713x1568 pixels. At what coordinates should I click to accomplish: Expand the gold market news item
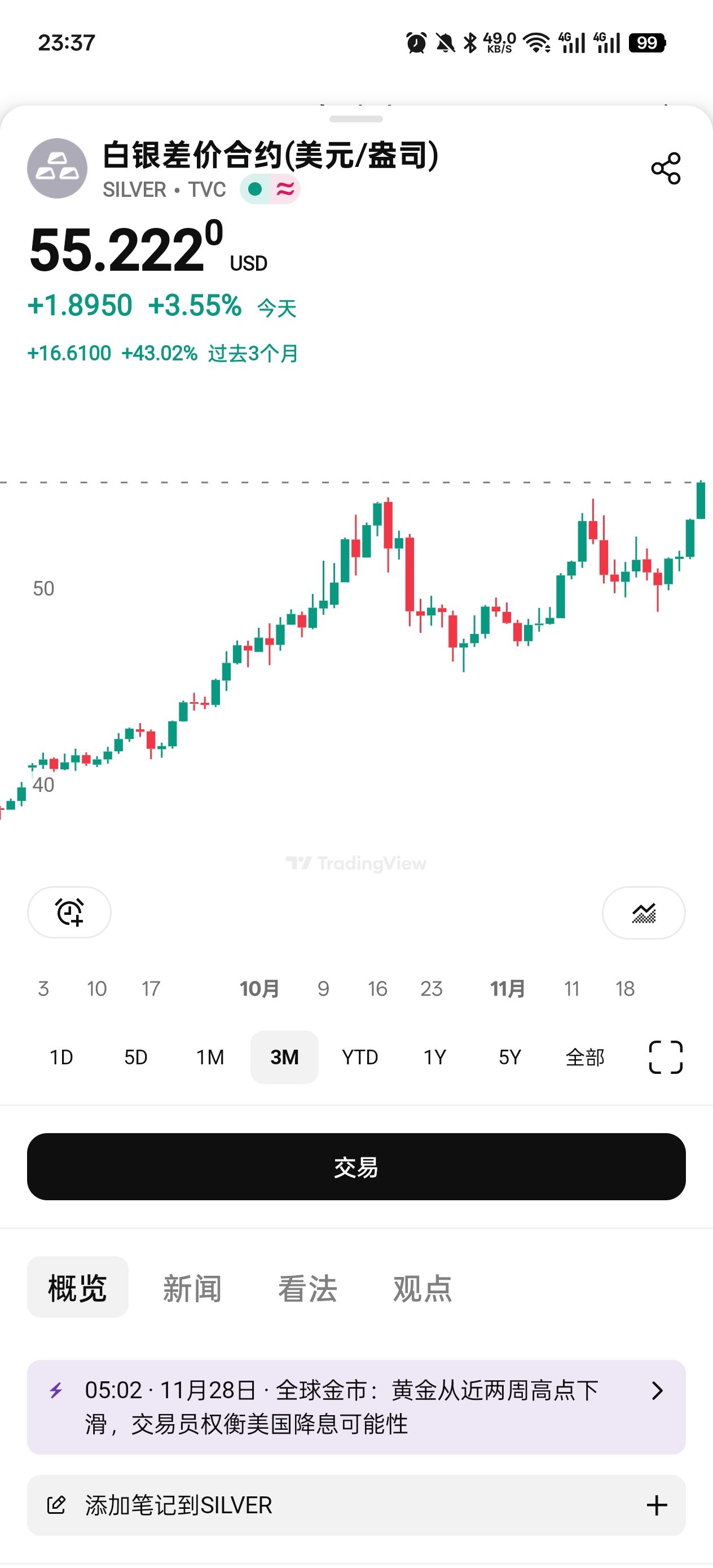[657, 1390]
